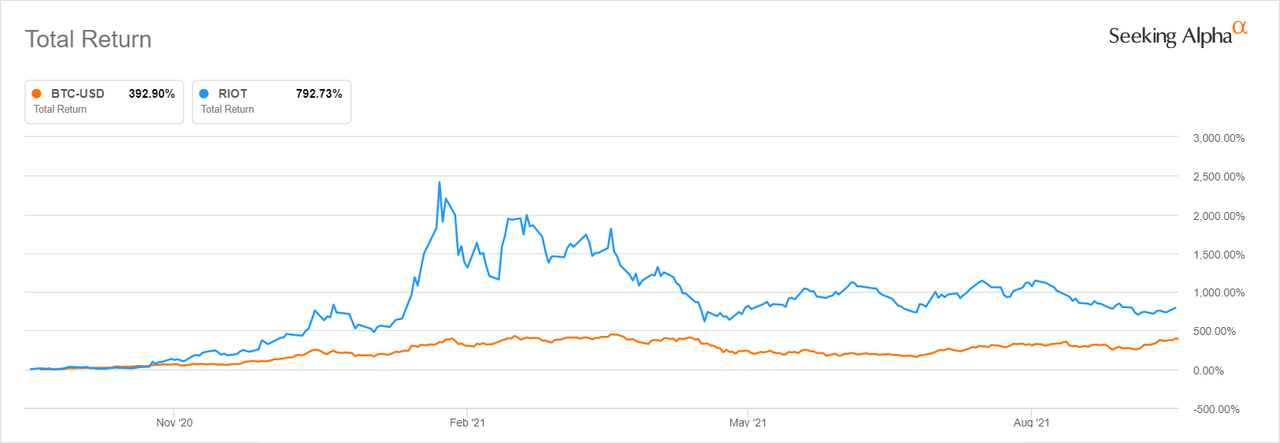This screenshot has width=1280, height=443.
Task: Click the blue RIOT legend dot
Action: (x=206, y=94)
